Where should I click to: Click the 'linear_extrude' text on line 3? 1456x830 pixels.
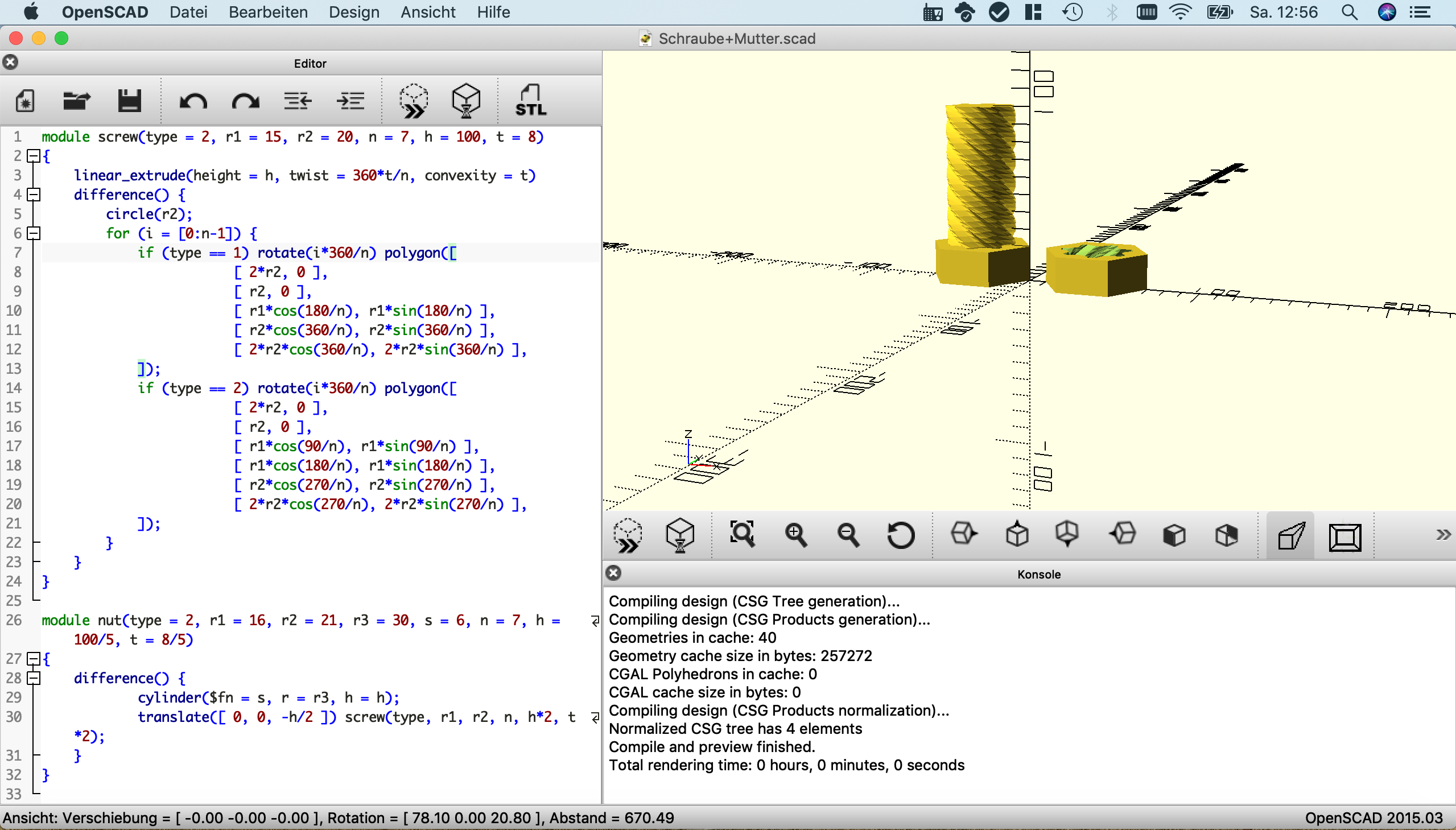(129, 176)
